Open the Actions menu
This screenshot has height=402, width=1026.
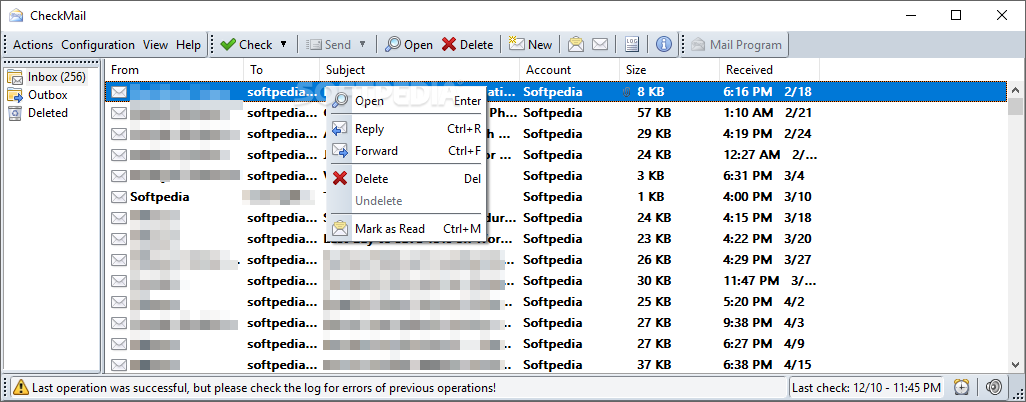[33, 45]
